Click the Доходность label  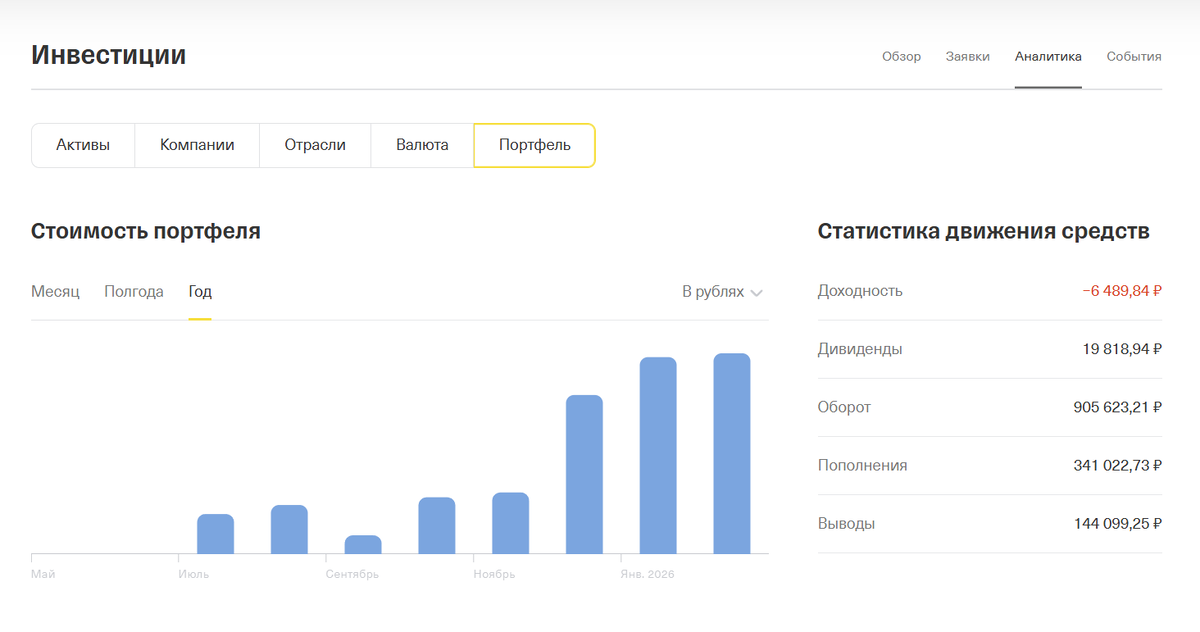tap(860, 291)
